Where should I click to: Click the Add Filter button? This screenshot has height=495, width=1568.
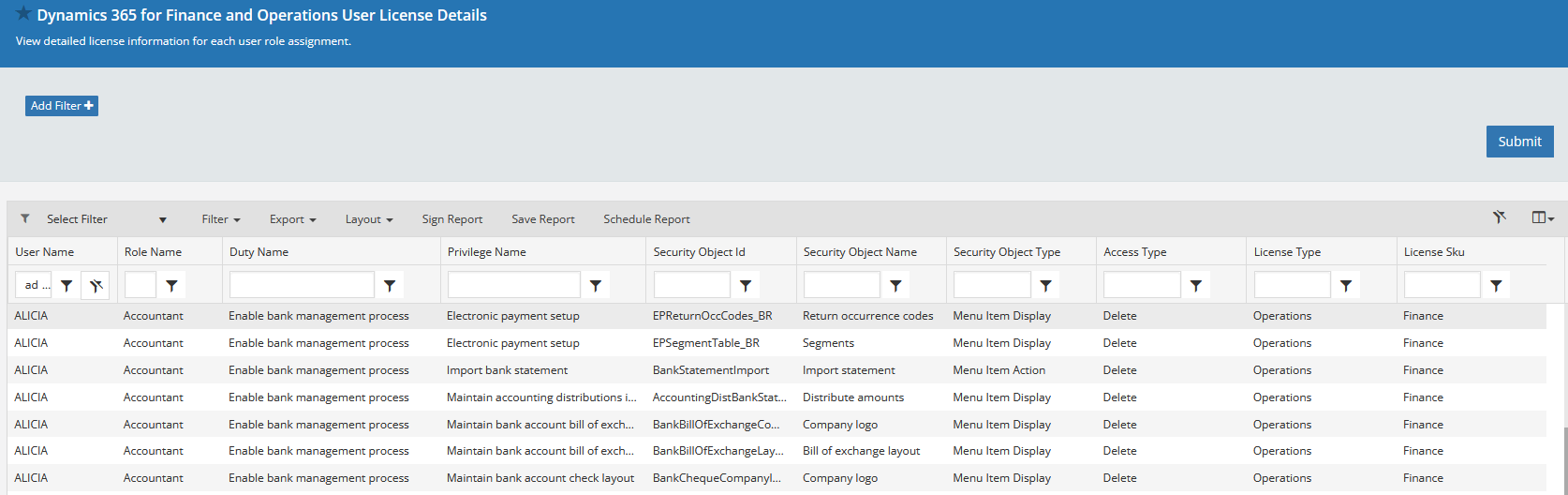point(62,106)
